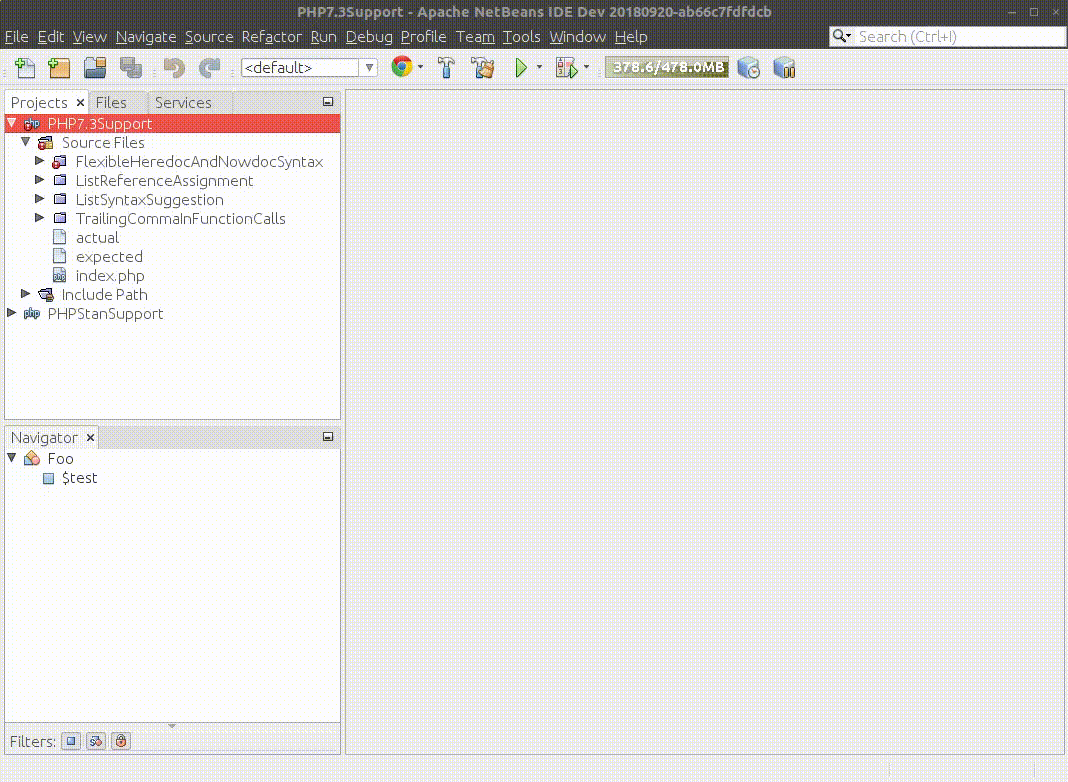The image size is (1068, 782).
Task: Click the New Project toolbar icon
Action: coord(59,67)
